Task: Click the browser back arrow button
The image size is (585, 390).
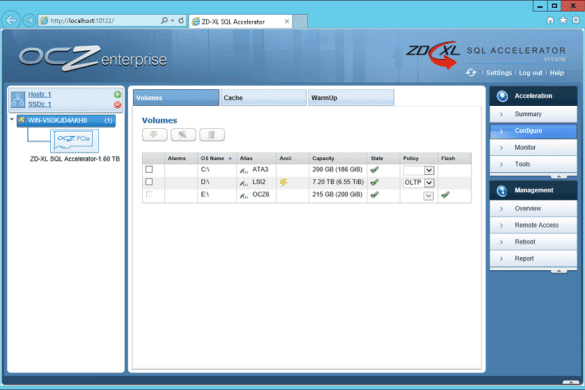Action: [11, 20]
